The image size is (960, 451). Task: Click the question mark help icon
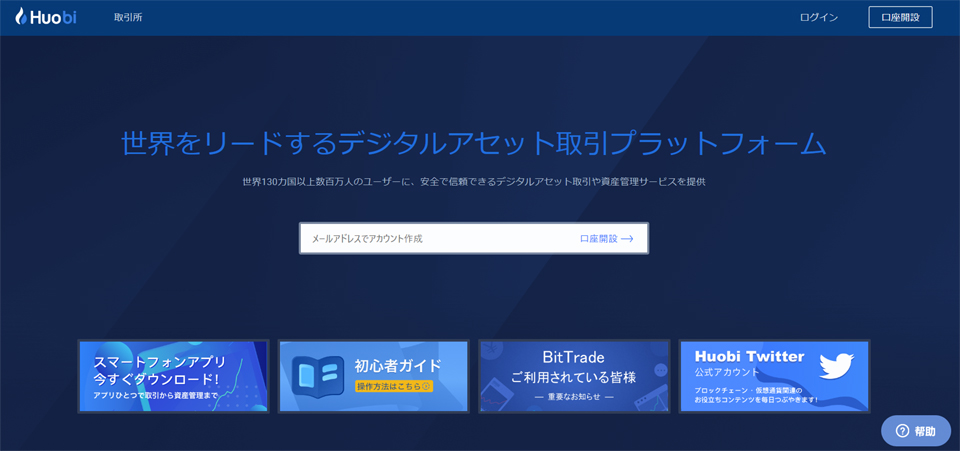[902, 431]
